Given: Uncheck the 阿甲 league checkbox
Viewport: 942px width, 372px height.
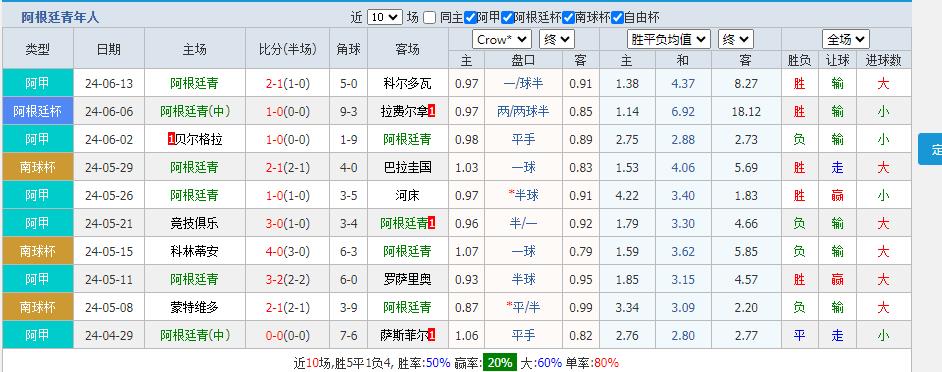Looking at the screenshot, I should pyautogui.click(x=470, y=17).
